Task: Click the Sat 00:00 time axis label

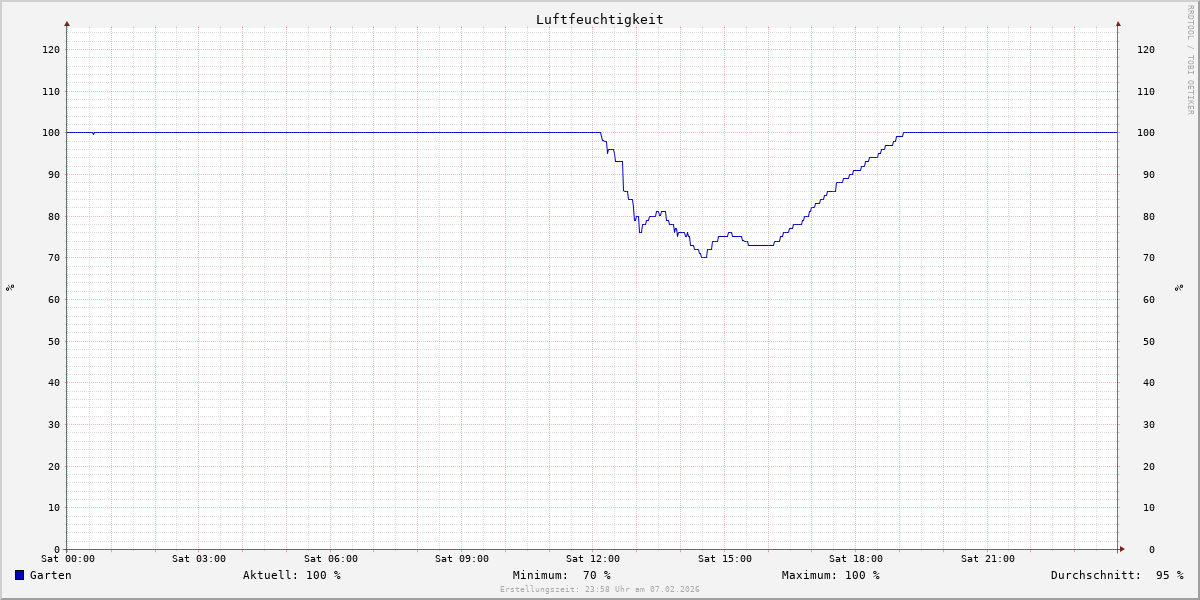Action: (68, 559)
